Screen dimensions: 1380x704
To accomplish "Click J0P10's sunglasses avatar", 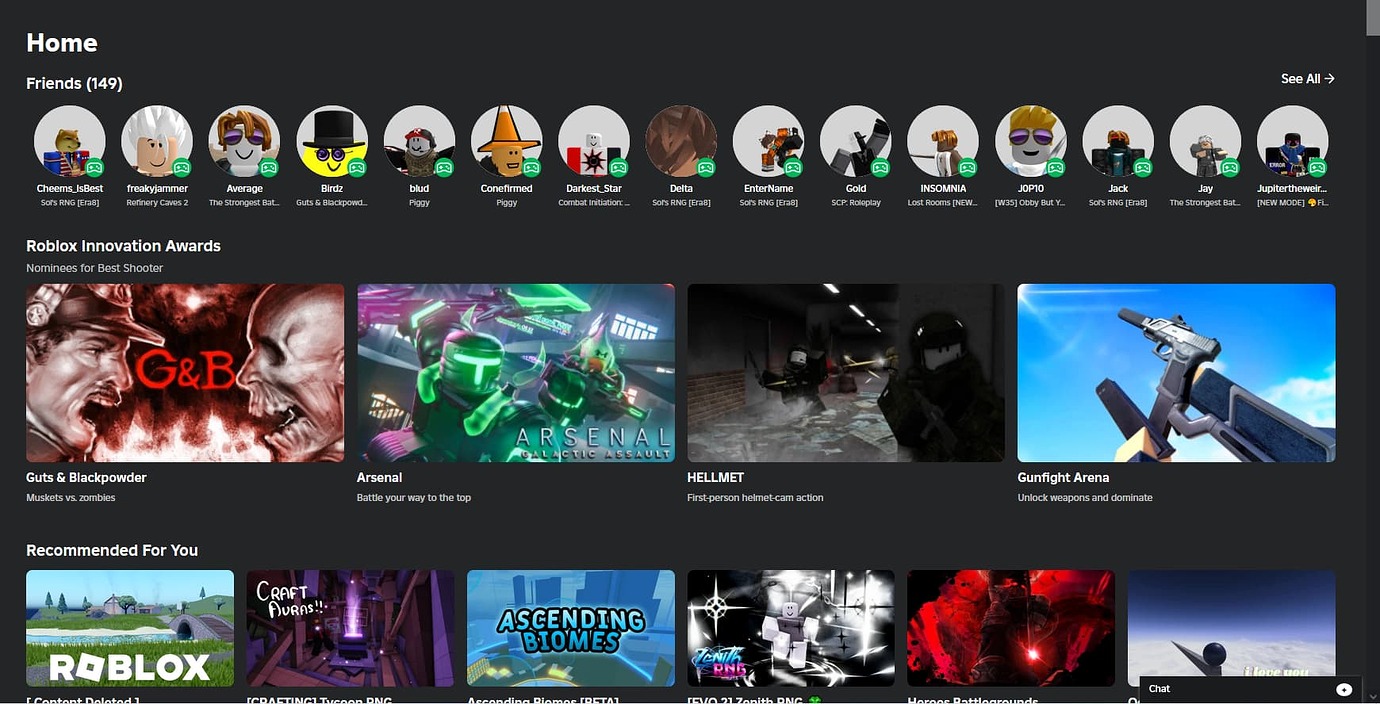I will click(x=1031, y=141).
